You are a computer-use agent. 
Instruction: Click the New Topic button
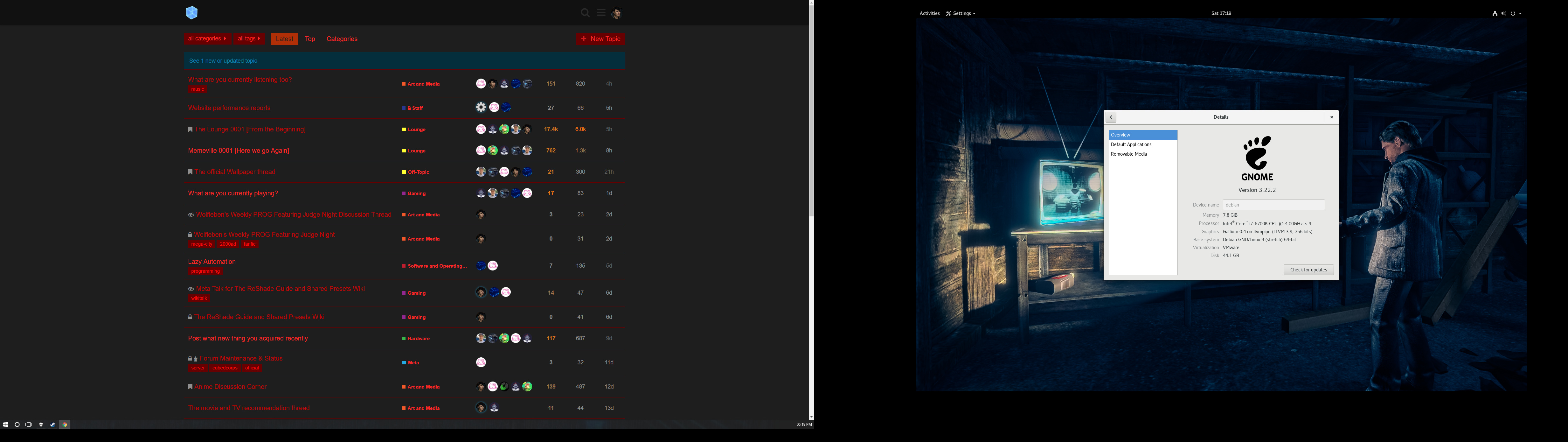click(600, 39)
